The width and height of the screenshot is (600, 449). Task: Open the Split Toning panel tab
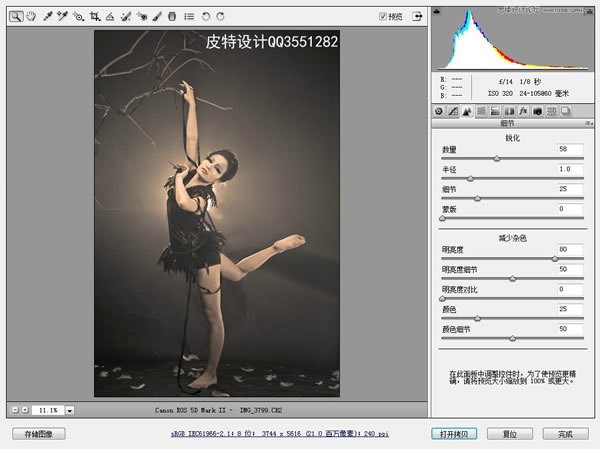tap(495, 111)
